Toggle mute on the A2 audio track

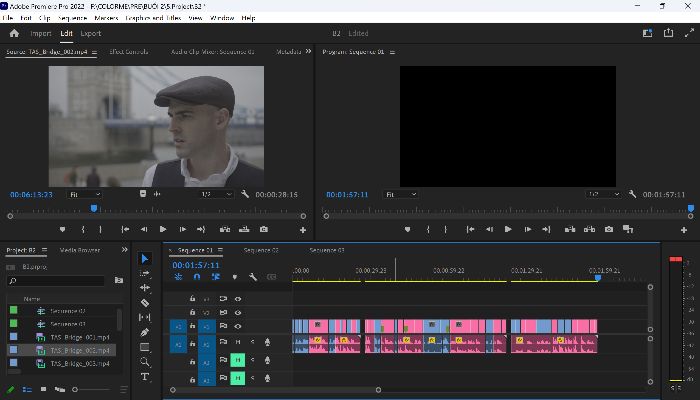tap(238, 360)
